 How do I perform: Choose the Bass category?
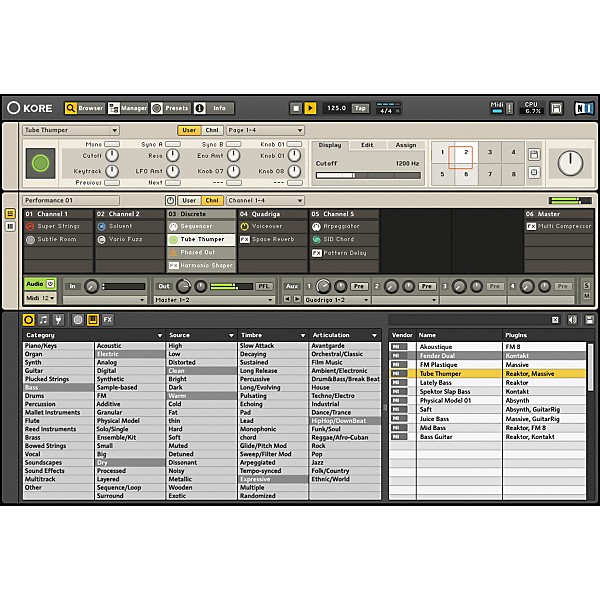[x=58, y=388]
